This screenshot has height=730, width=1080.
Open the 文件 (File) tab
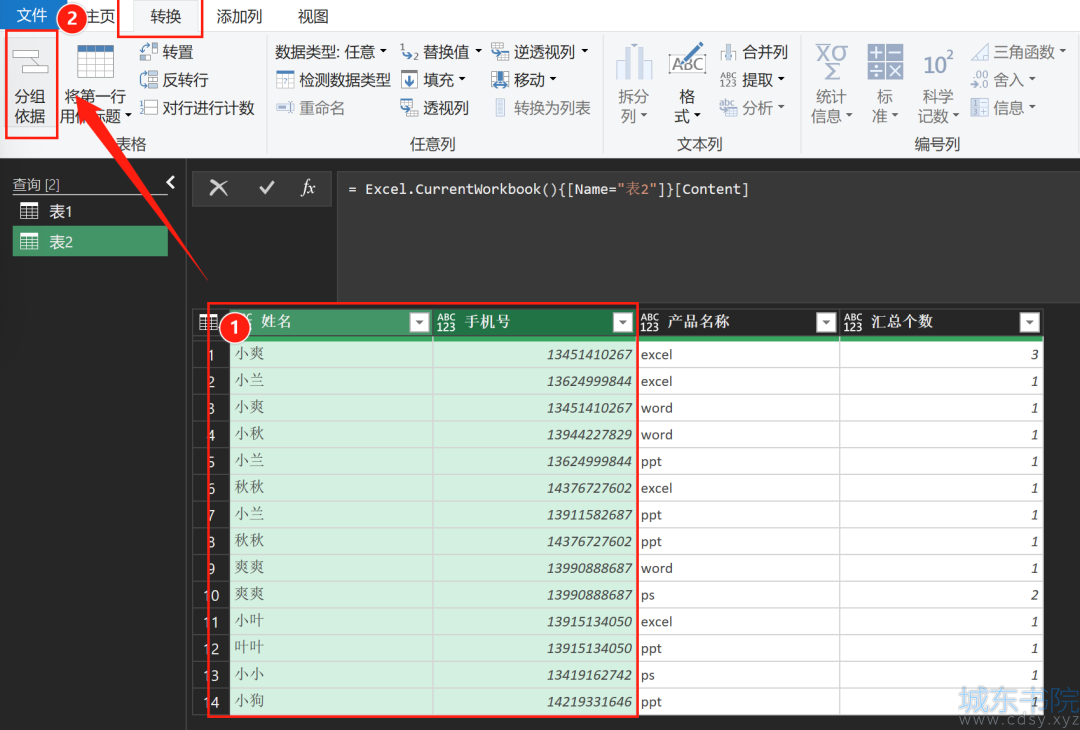point(31,15)
